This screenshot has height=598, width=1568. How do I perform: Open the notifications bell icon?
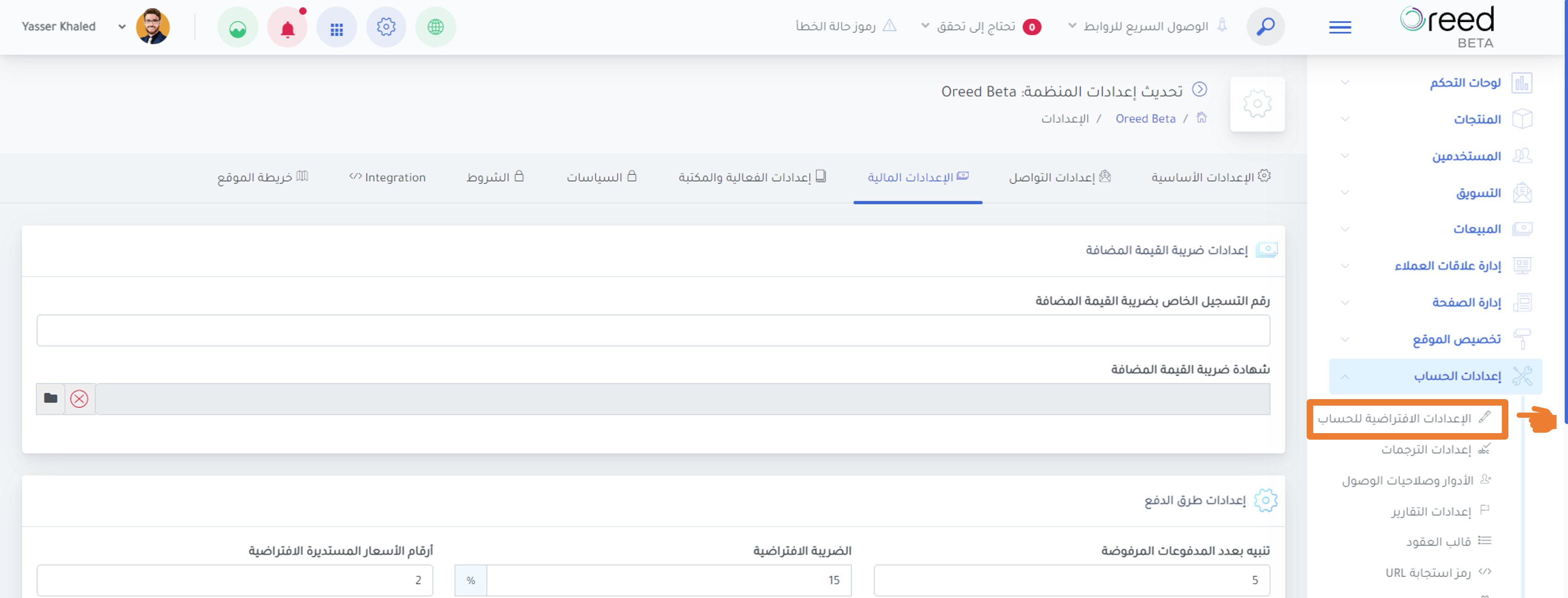287,27
